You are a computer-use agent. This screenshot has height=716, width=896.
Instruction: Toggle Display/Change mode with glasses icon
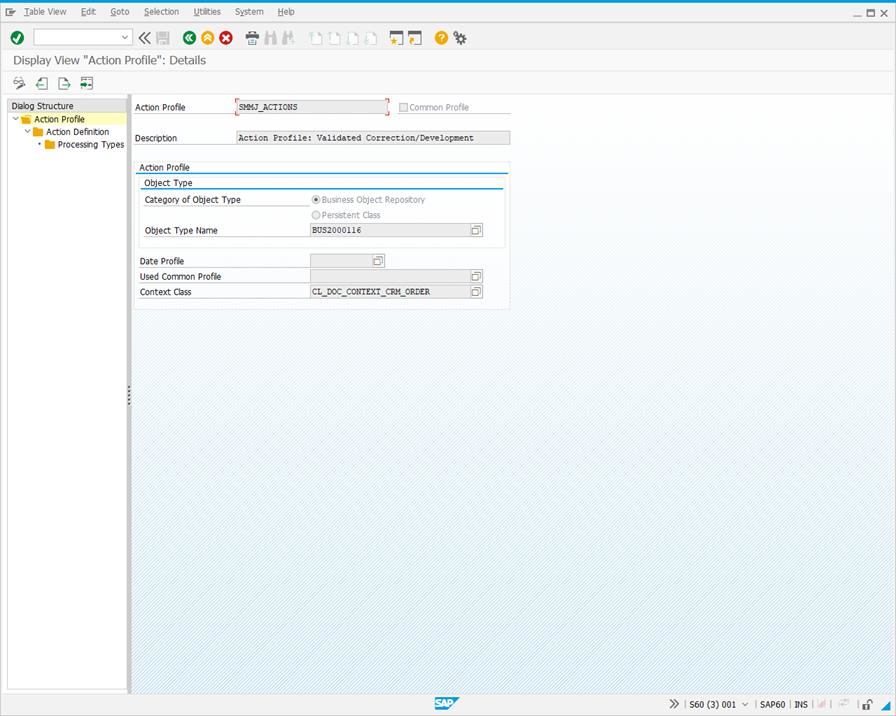[18, 83]
